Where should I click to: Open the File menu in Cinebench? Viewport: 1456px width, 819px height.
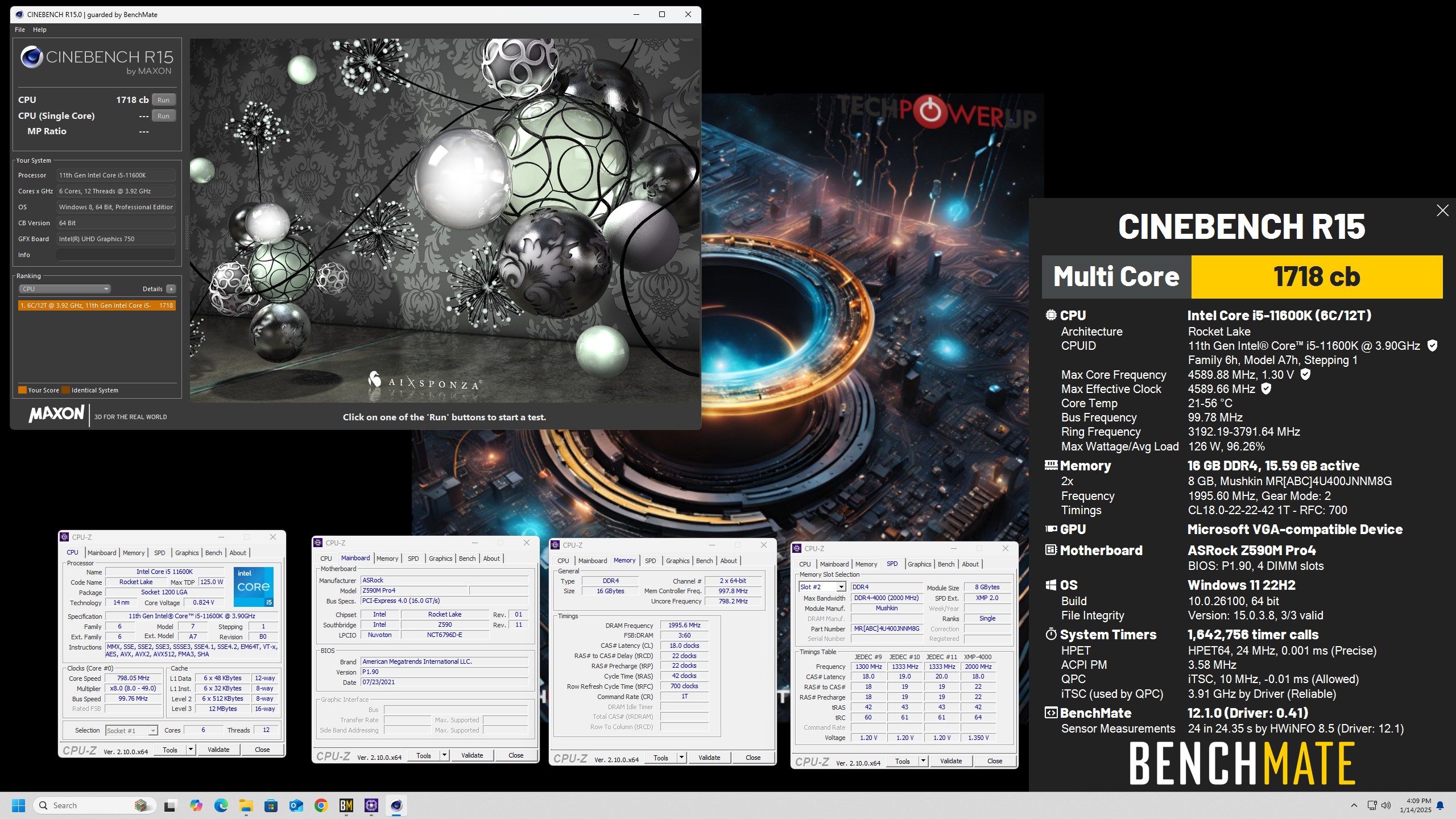click(x=20, y=30)
